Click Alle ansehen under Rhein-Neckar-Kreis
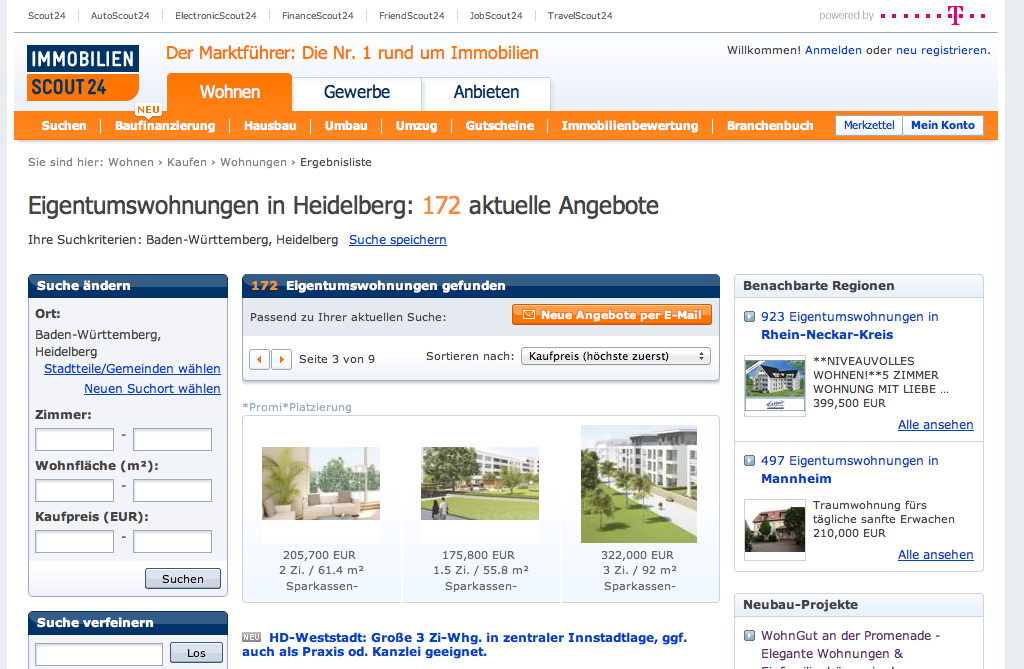1024x669 pixels. click(x=935, y=425)
